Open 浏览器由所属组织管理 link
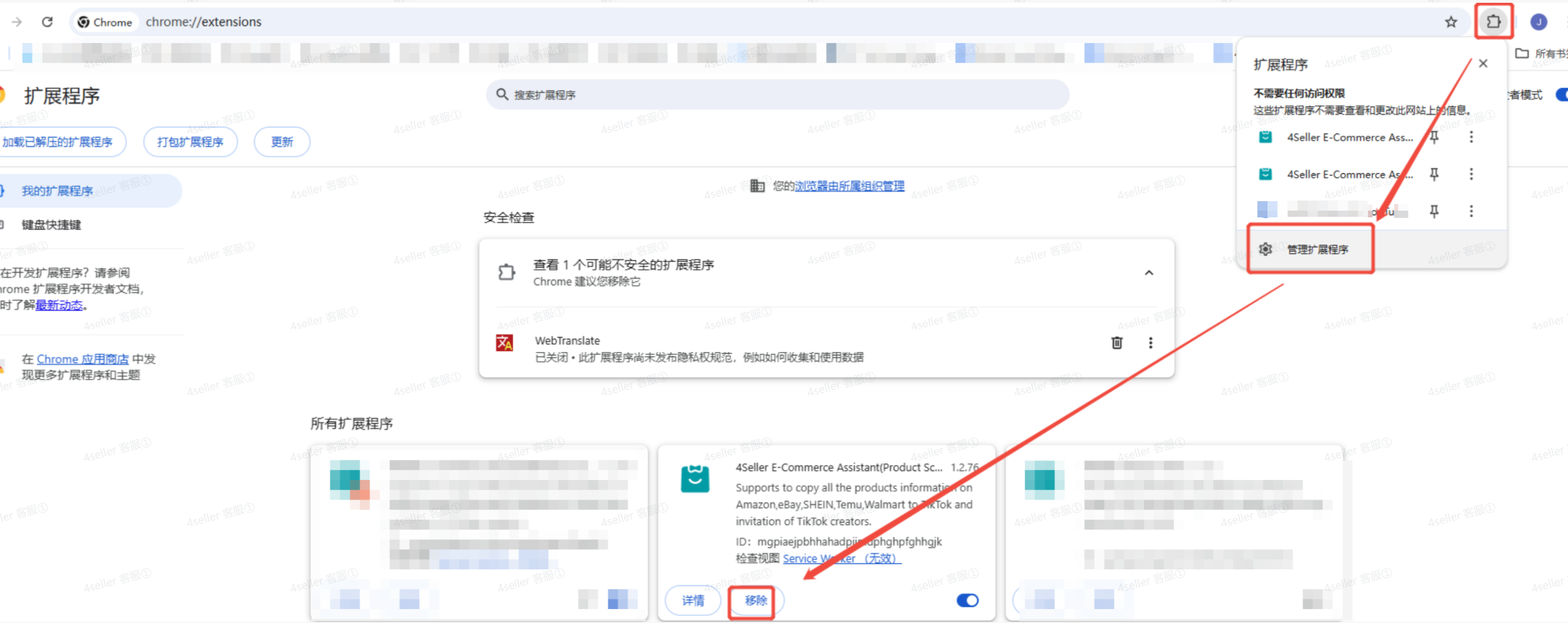The width and height of the screenshot is (1568, 623). click(x=850, y=186)
